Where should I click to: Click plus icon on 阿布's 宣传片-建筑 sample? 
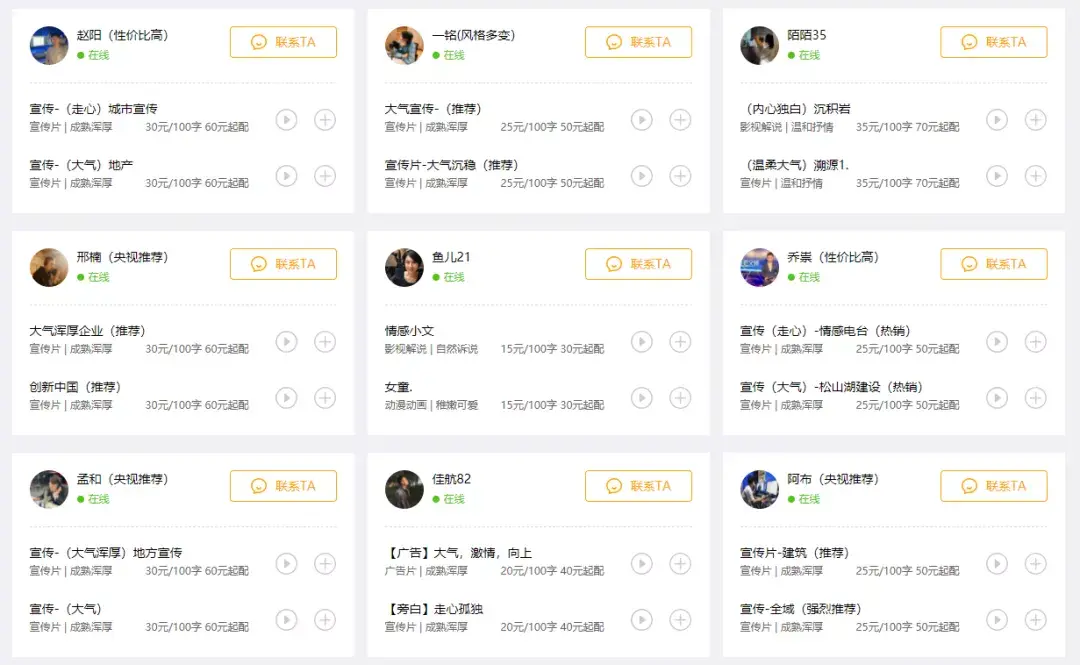click(1034, 563)
